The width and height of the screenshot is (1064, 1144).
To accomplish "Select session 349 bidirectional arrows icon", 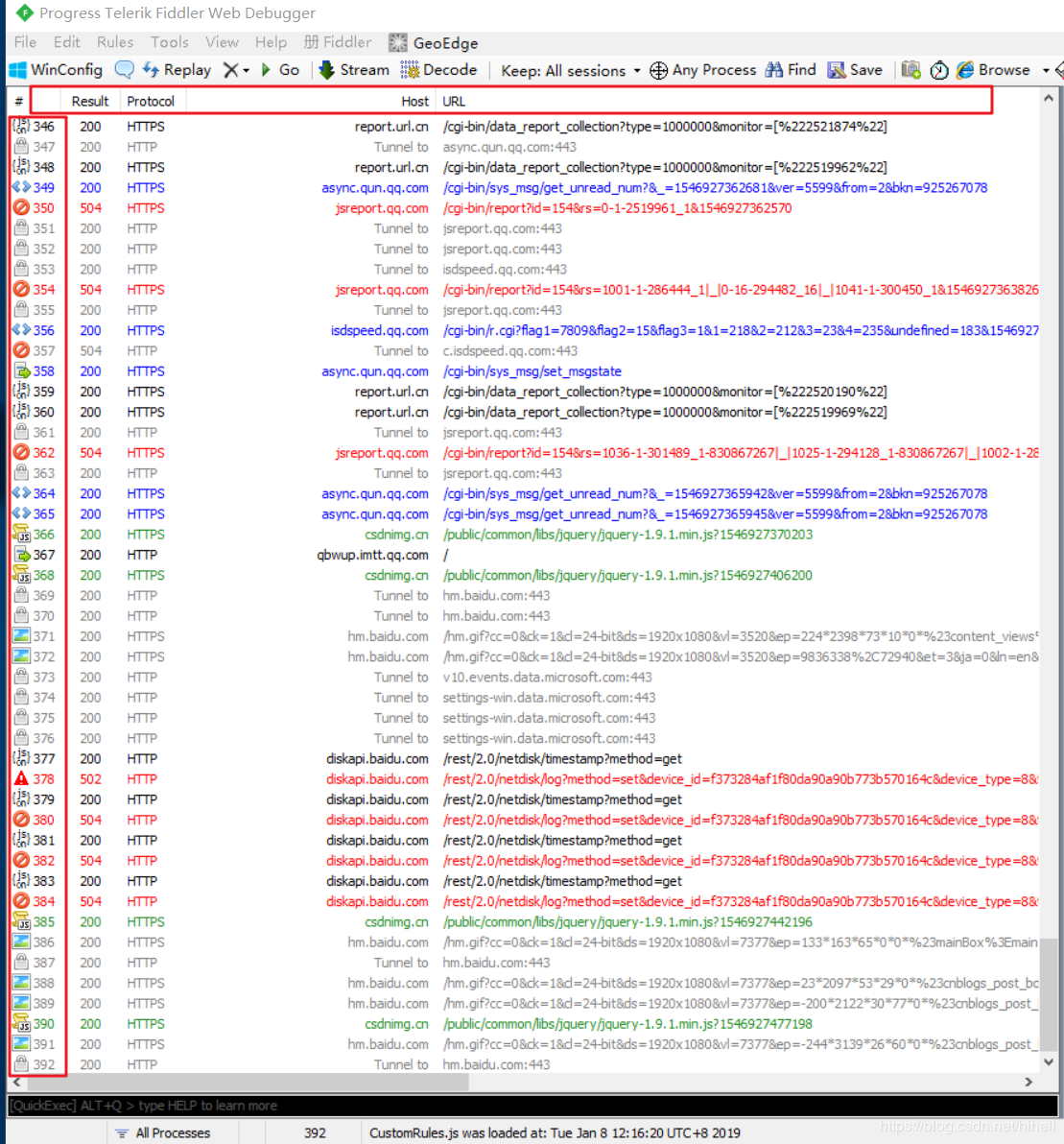I will coord(21,187).
